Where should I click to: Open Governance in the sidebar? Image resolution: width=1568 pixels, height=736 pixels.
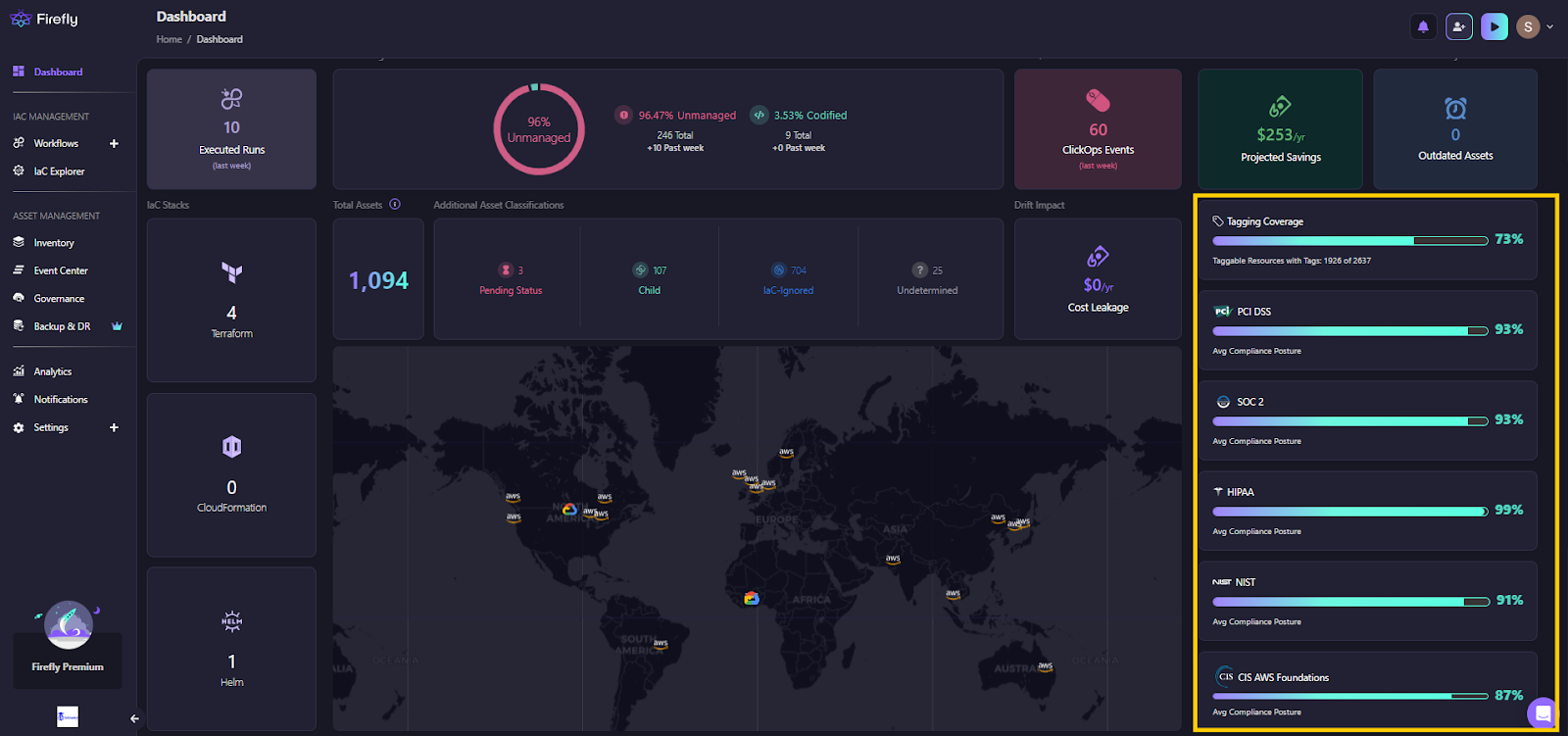(59, 299)
